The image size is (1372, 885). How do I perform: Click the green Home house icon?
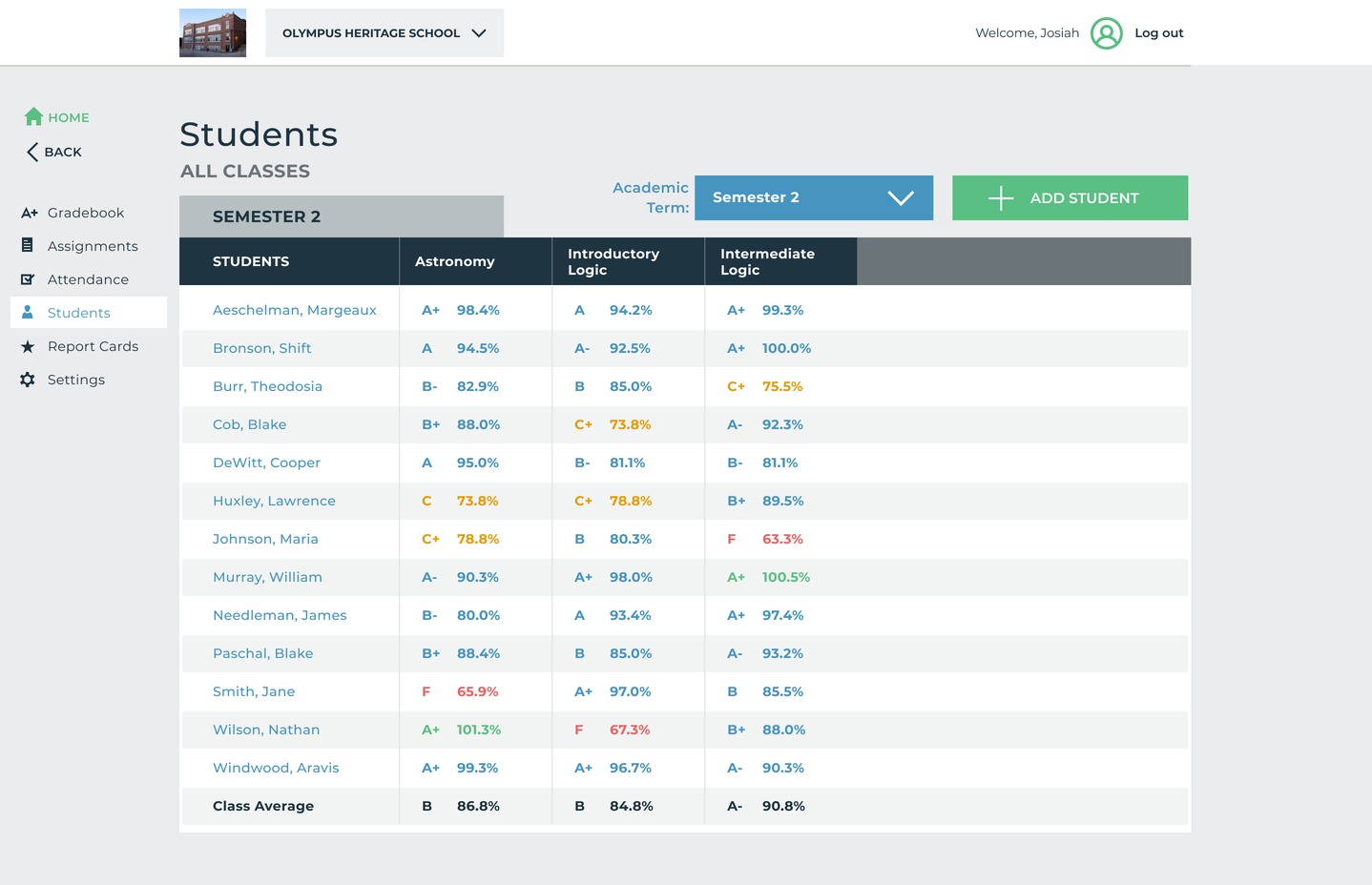(x=33, y=116)
